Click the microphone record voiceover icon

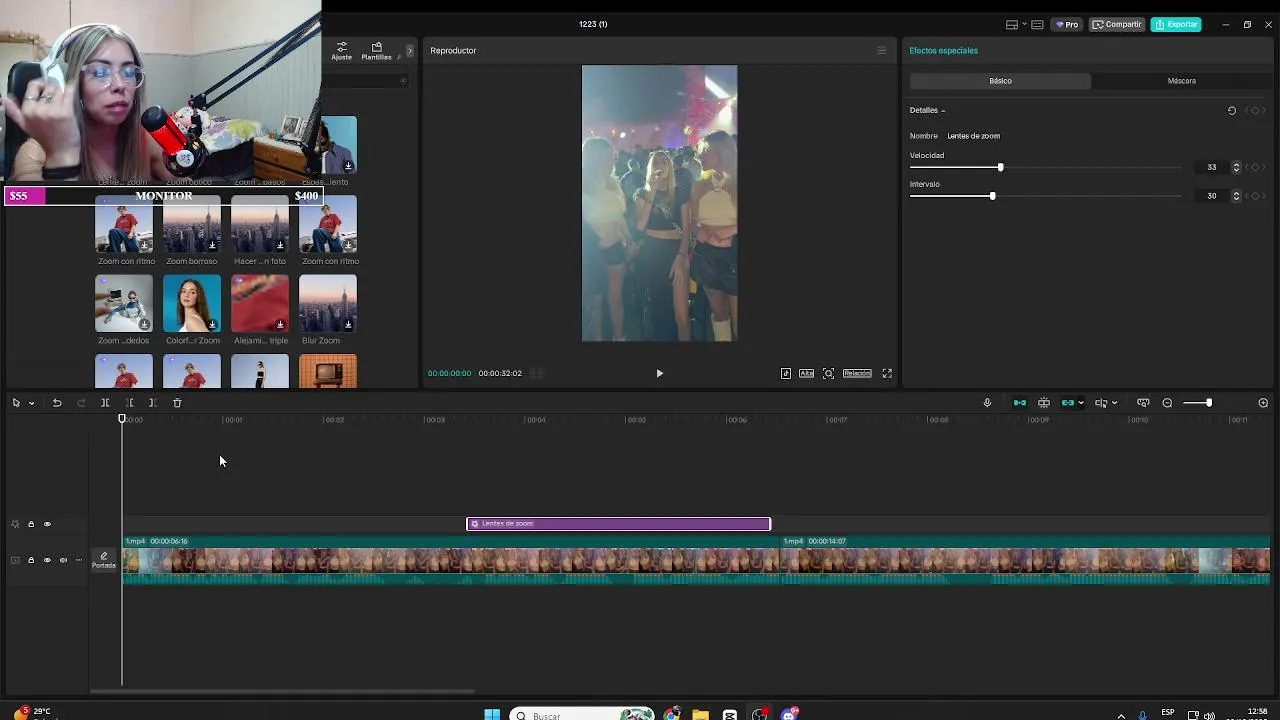click(x=987, y=403)
